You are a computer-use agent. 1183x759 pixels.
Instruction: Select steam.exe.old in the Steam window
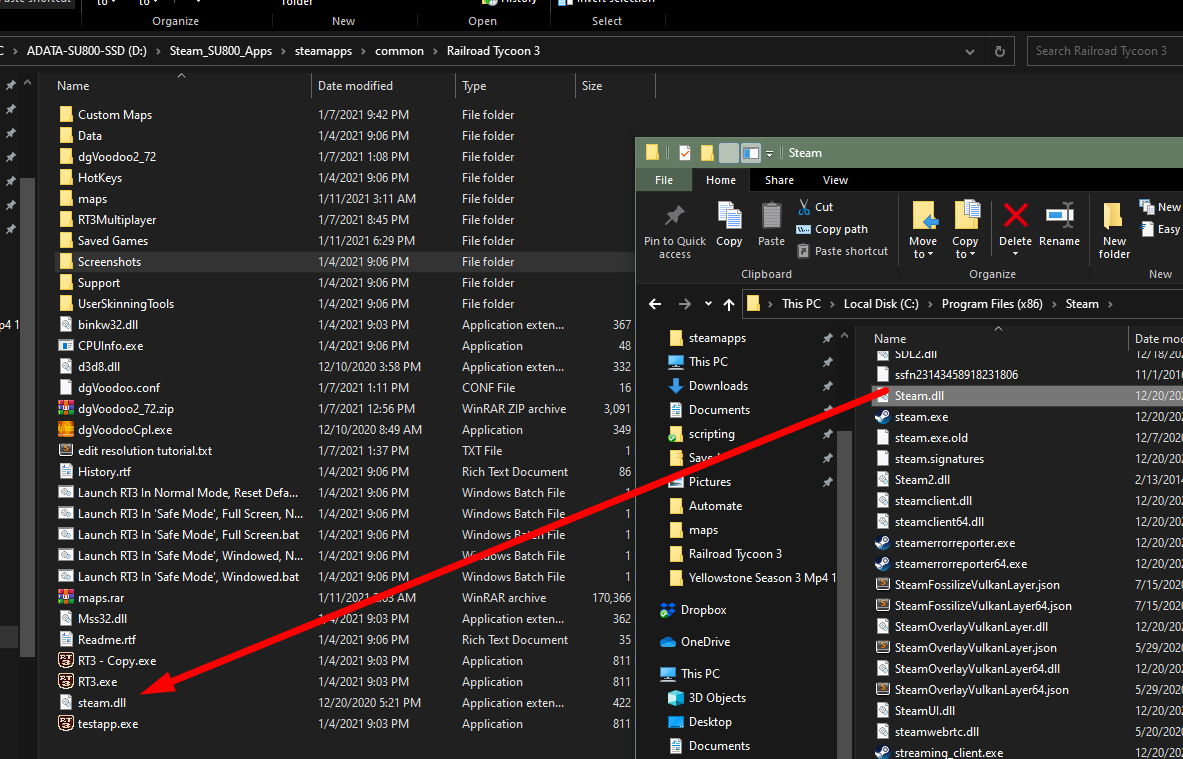tap(931, 438)
